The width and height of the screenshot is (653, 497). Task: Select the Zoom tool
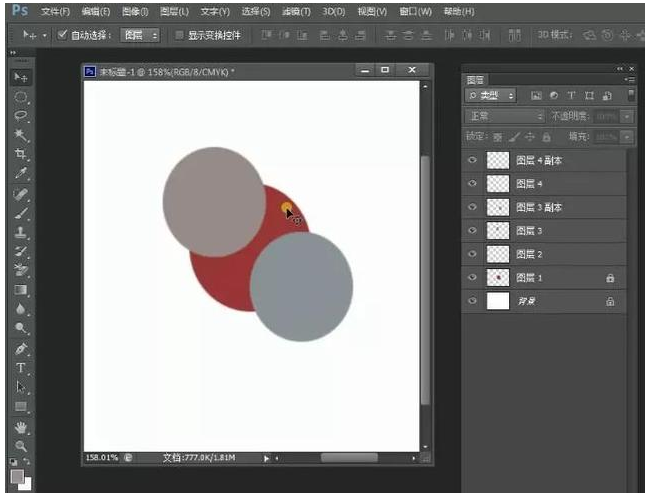tap(20, 446)
